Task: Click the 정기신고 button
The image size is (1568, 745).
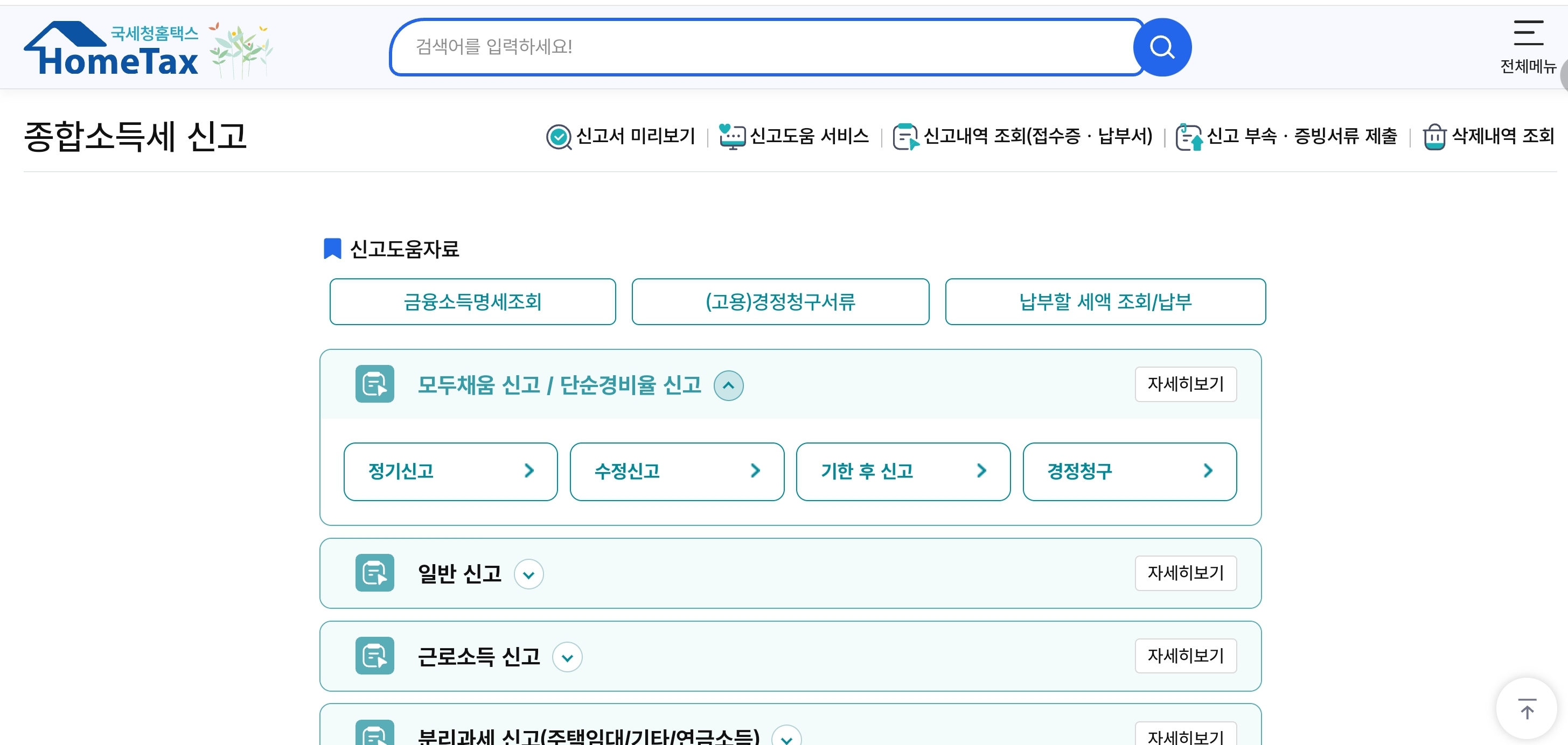Action: 450,472
